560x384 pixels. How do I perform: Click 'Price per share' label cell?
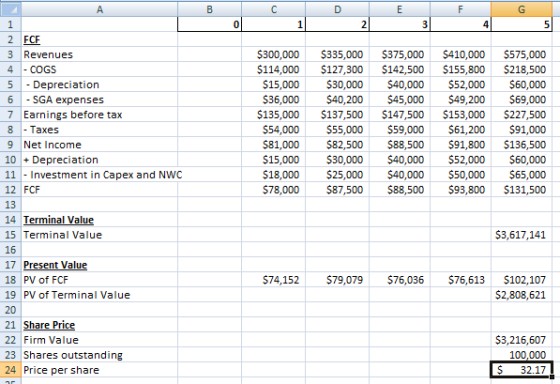pyautogui.click(x=100, y=370)
